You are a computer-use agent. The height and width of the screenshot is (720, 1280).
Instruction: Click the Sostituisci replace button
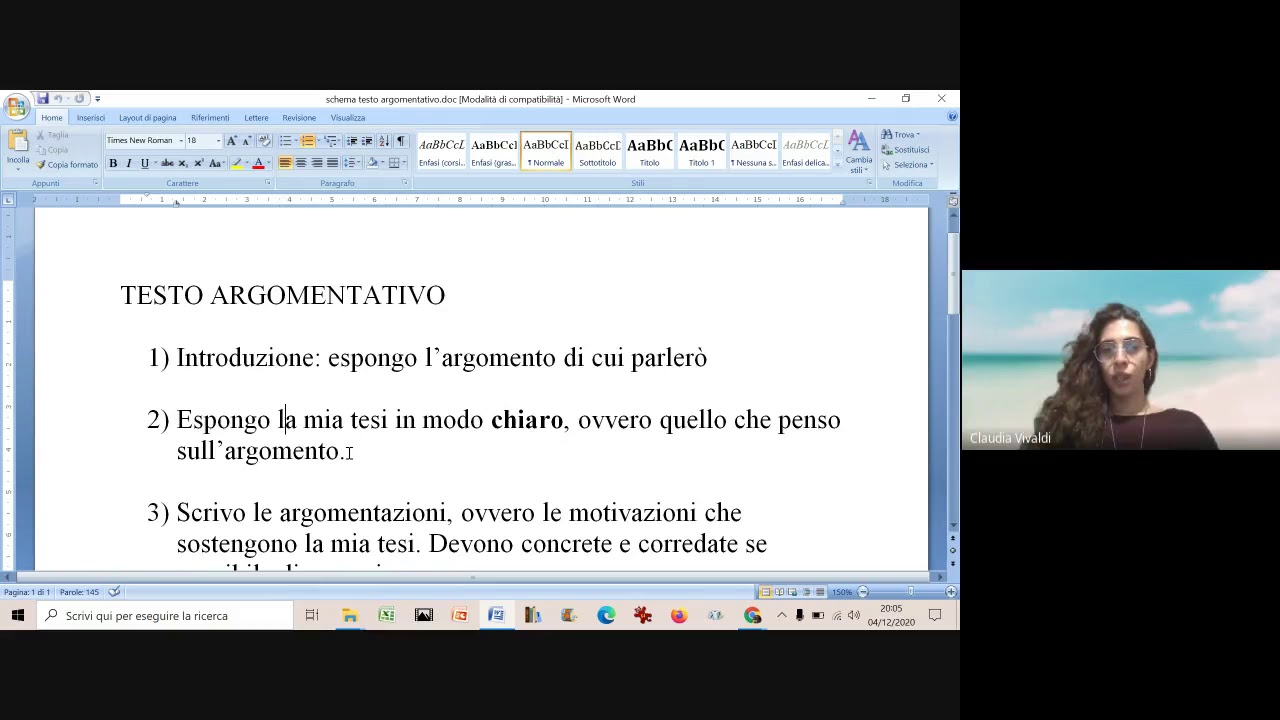point(905,150)
